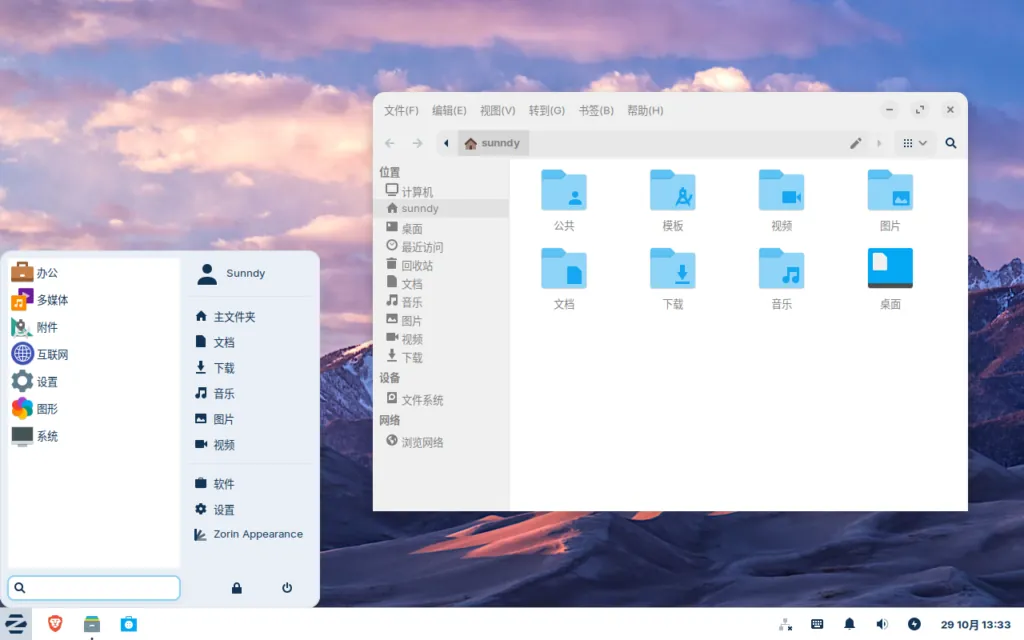The width and height of the screenshot is (1024, 640).
Task: Click the volume icon in tray
Action: tap(882, 624)
